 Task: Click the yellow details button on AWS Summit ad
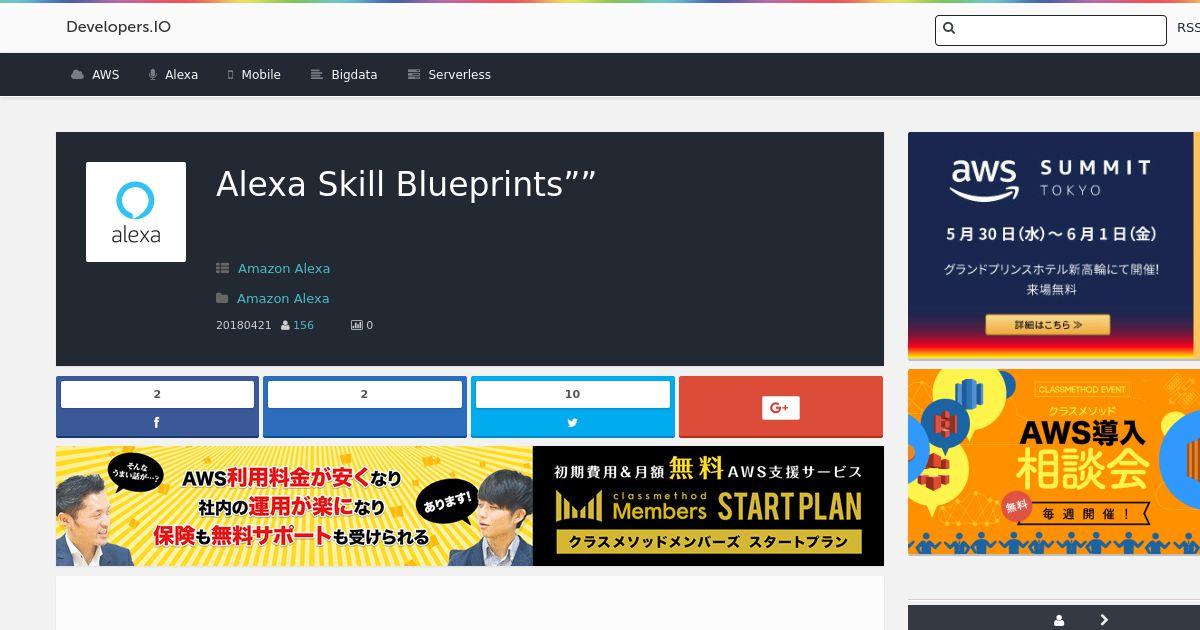click(1047, 325)
